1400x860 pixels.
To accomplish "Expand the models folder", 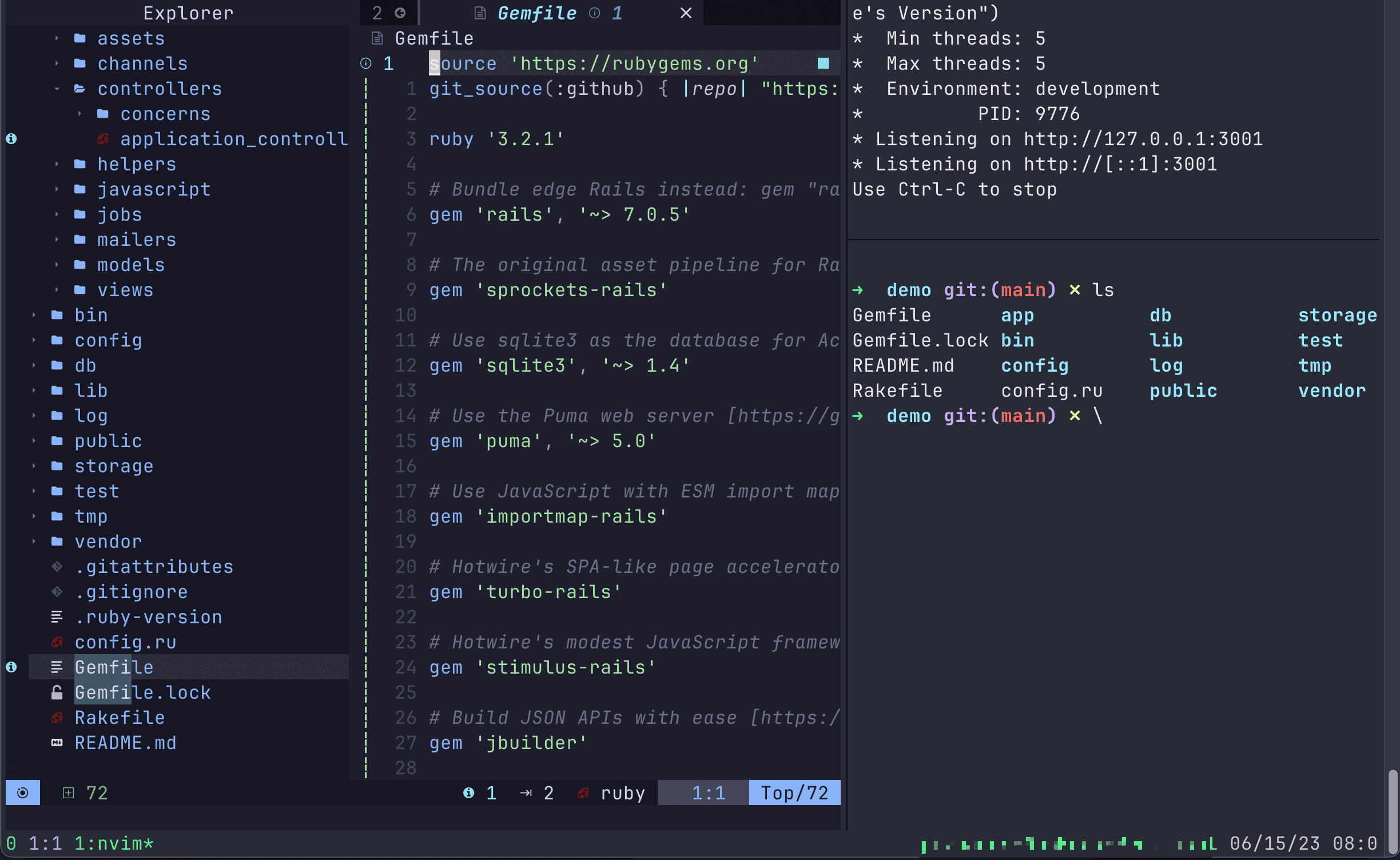I will tap(57, 264).
